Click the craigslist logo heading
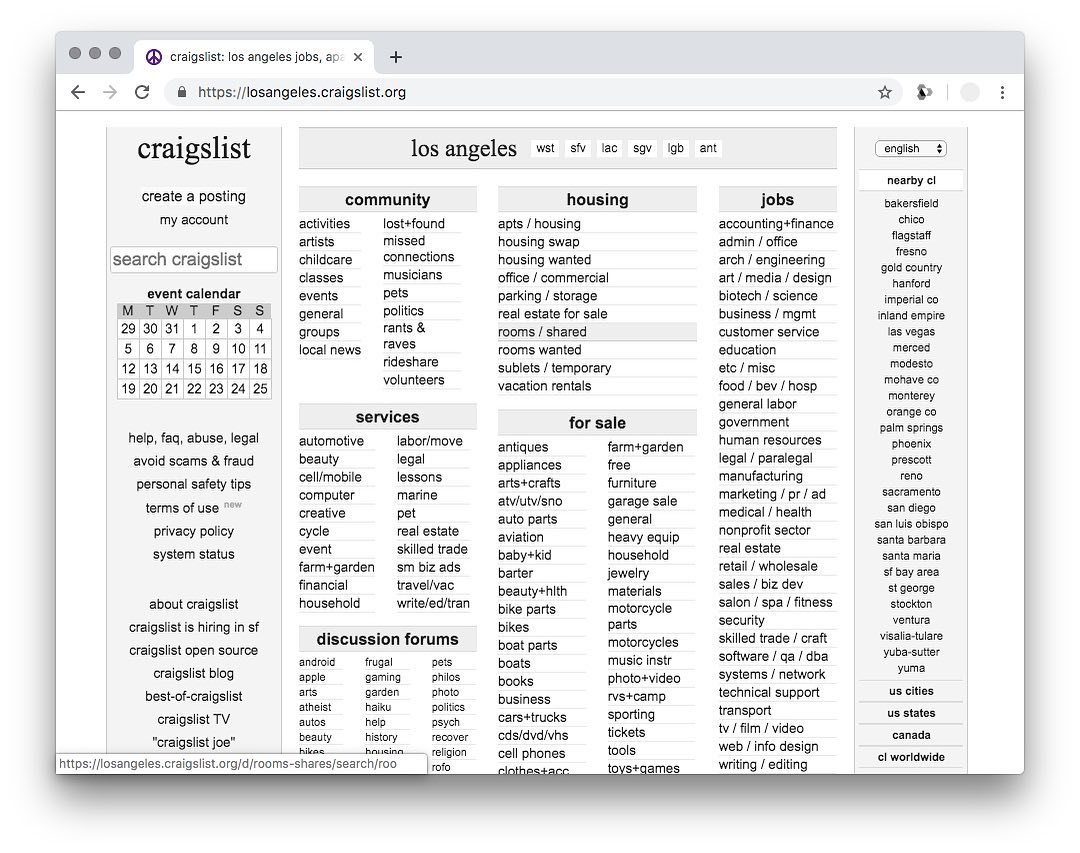This screenshot has height=853, width=1080. 194,149
